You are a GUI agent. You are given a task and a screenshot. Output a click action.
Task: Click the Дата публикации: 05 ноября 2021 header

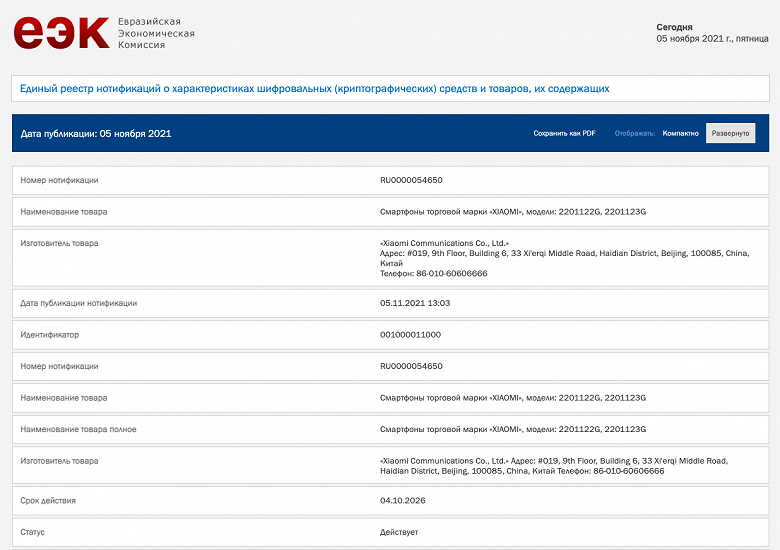click(96, 133)
